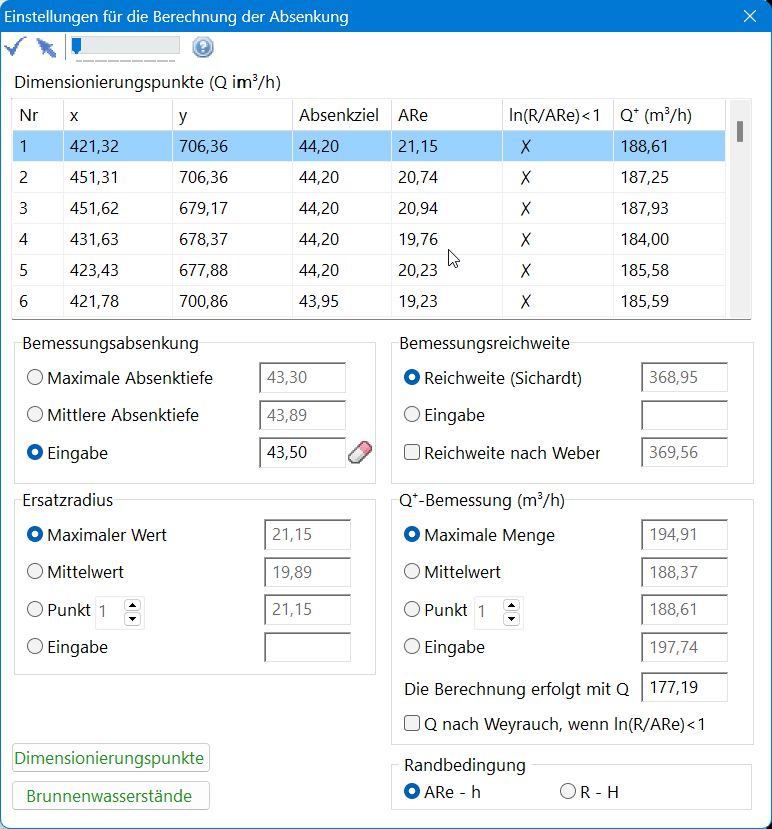Increase Ersatzradius Punkt number with up arrow
Image resolution: width=772 pixels, height=829 pixels.
click(132, 604)
